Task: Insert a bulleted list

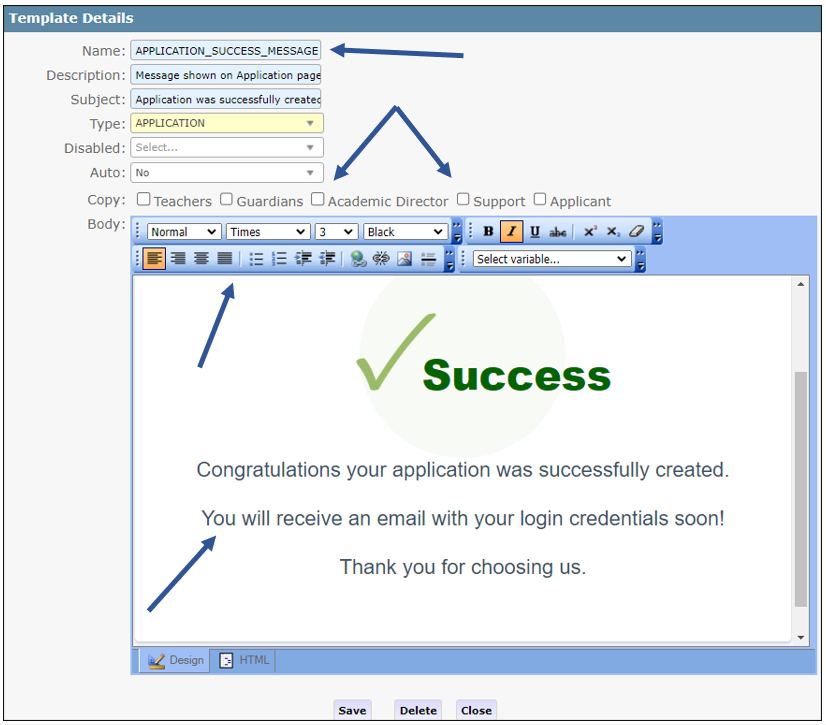Action: [x=256, y=259]
